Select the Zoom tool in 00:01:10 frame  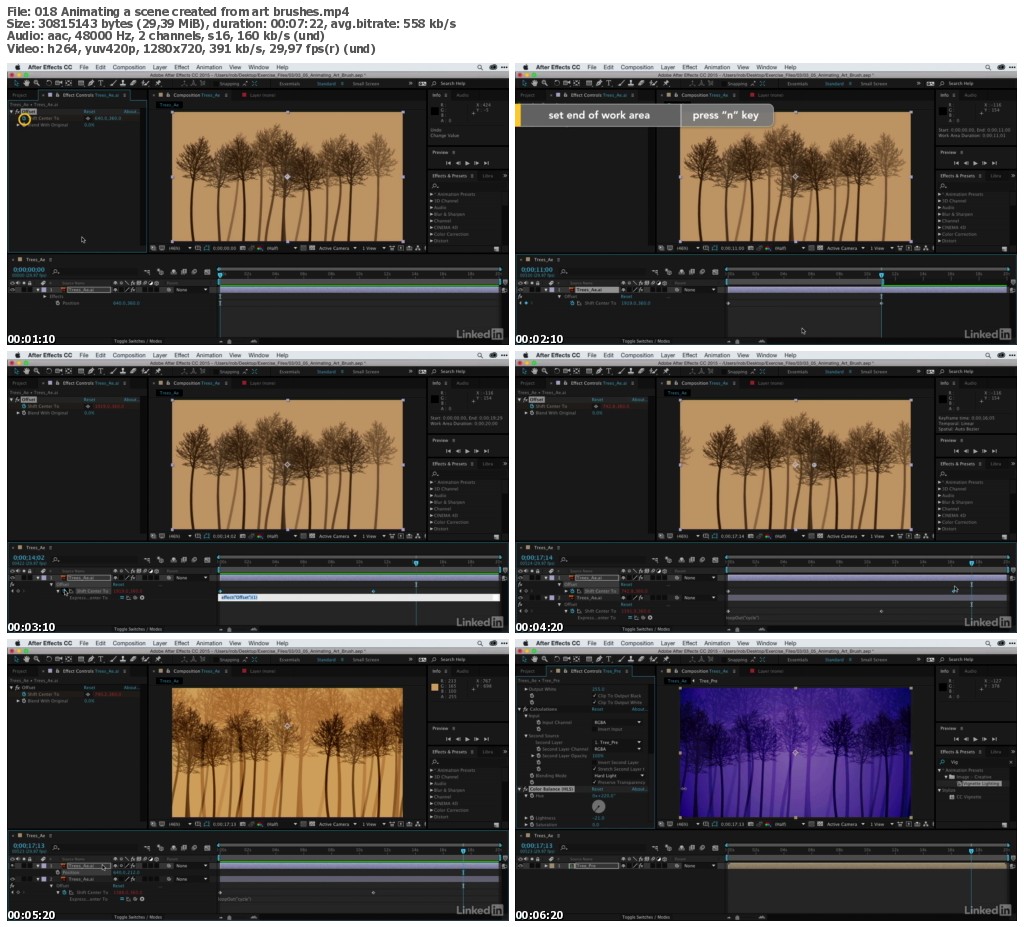(x=37, y=83)
